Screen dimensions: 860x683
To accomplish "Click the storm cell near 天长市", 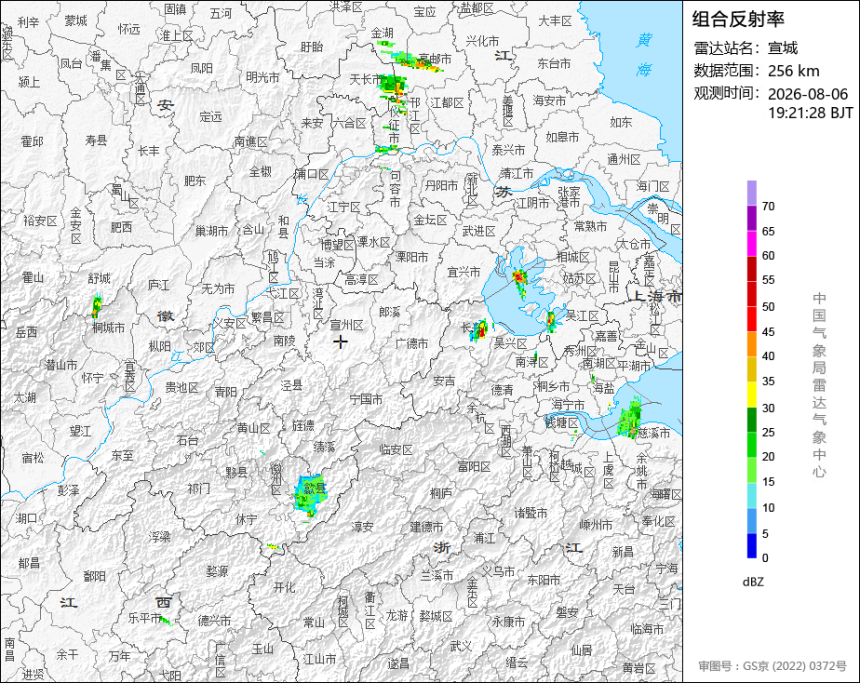I will [394, 84].
